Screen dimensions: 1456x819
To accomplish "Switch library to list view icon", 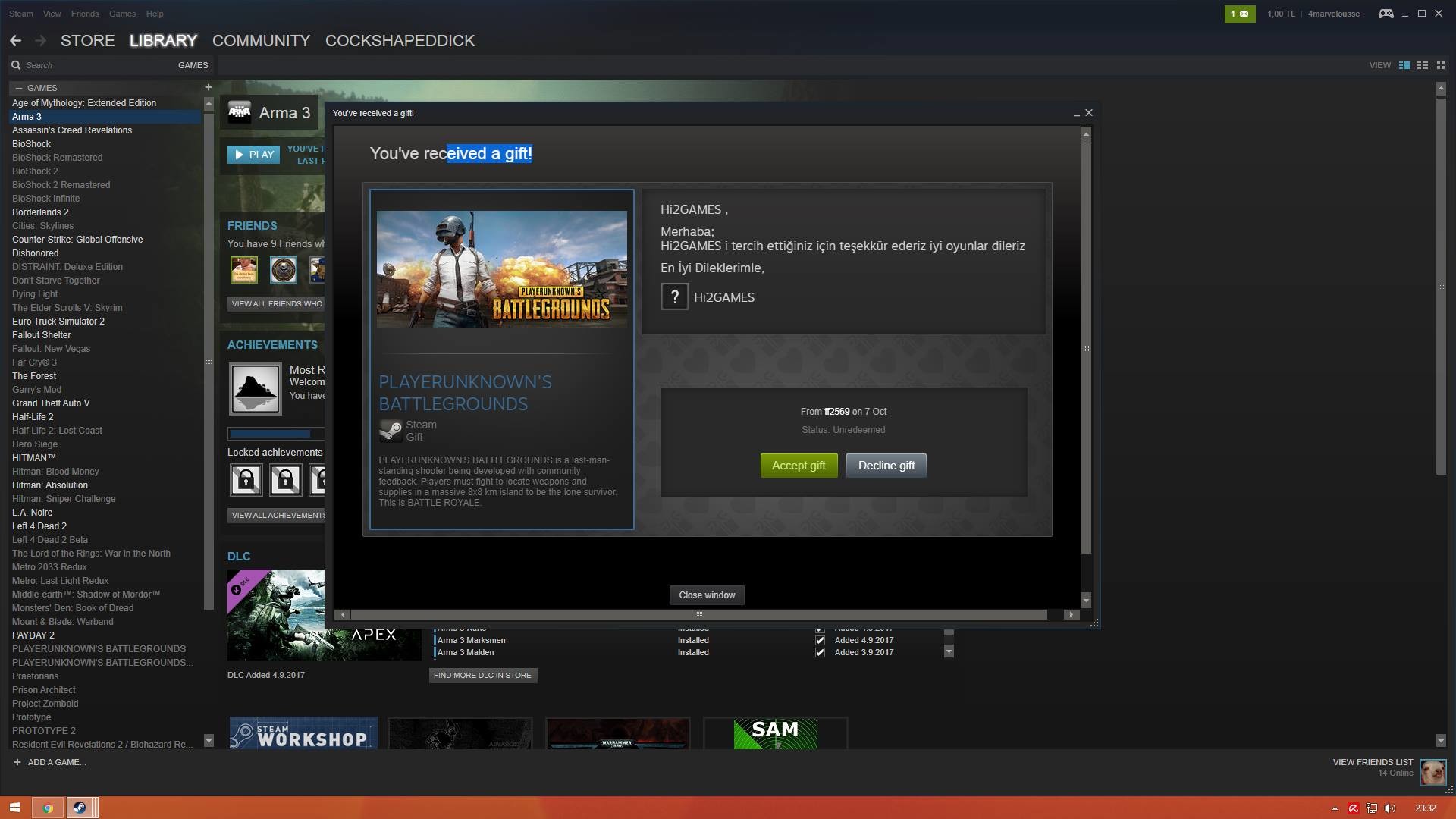I will tap(1423, 65).
